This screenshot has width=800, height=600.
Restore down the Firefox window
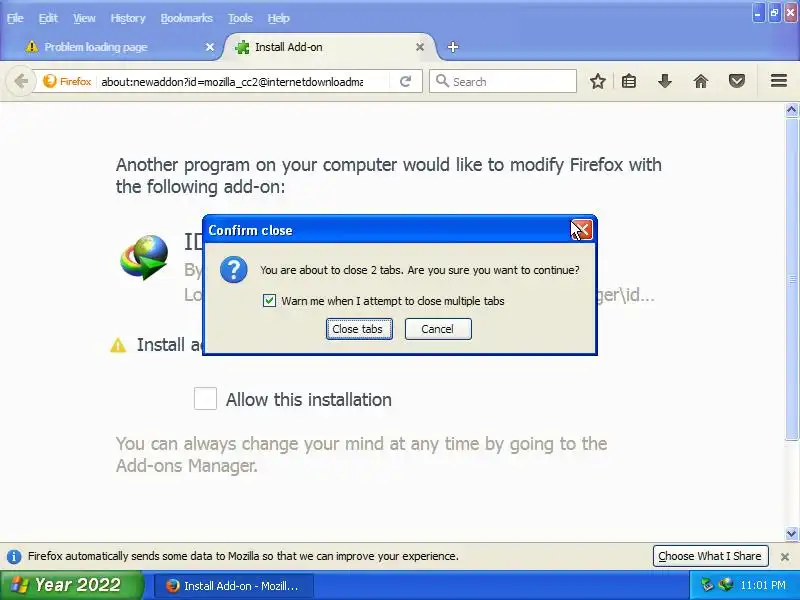tap(774, 13)
